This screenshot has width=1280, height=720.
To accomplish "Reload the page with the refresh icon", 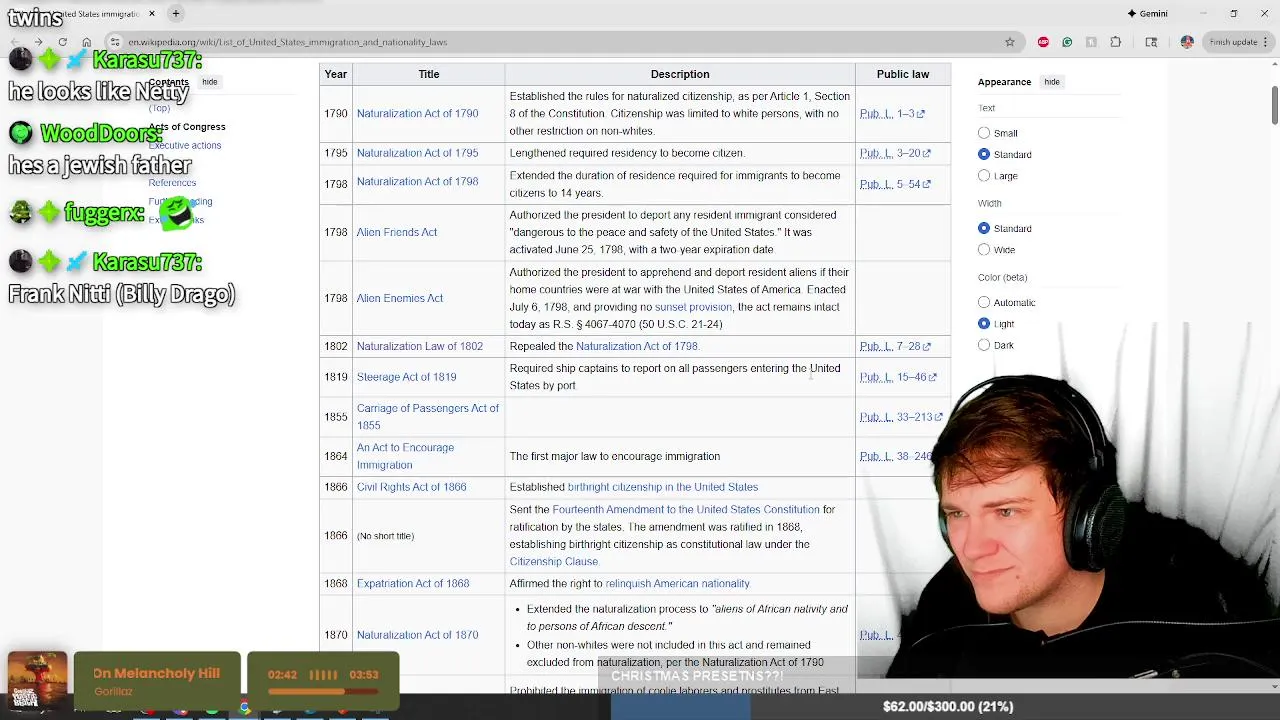I will [62, 42].
